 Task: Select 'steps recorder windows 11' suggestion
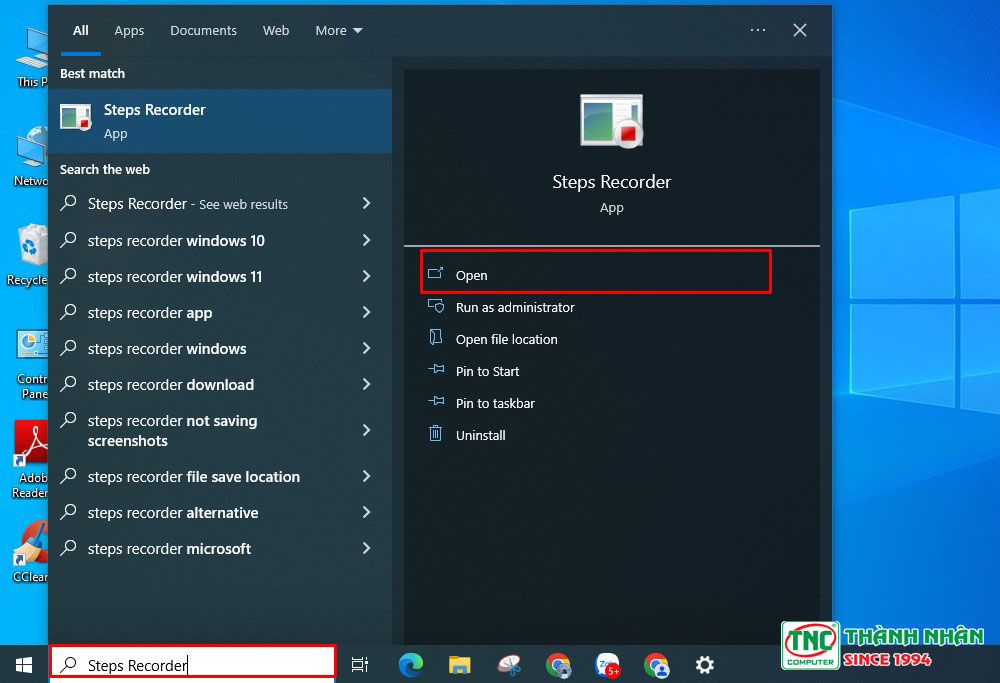tap(220, 277)
